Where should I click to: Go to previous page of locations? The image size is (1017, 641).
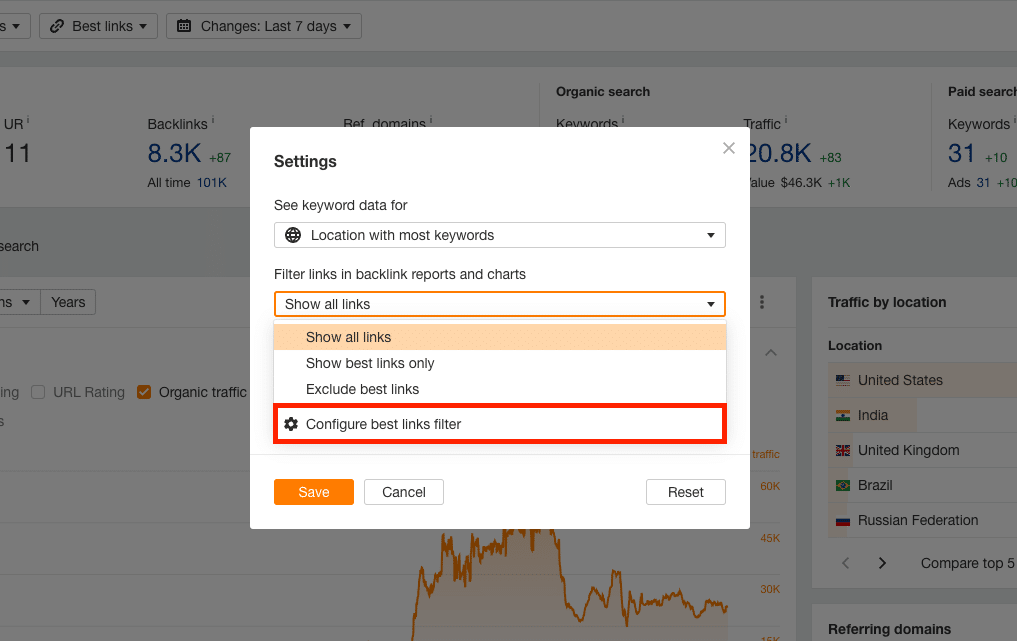tap(846, 563)
